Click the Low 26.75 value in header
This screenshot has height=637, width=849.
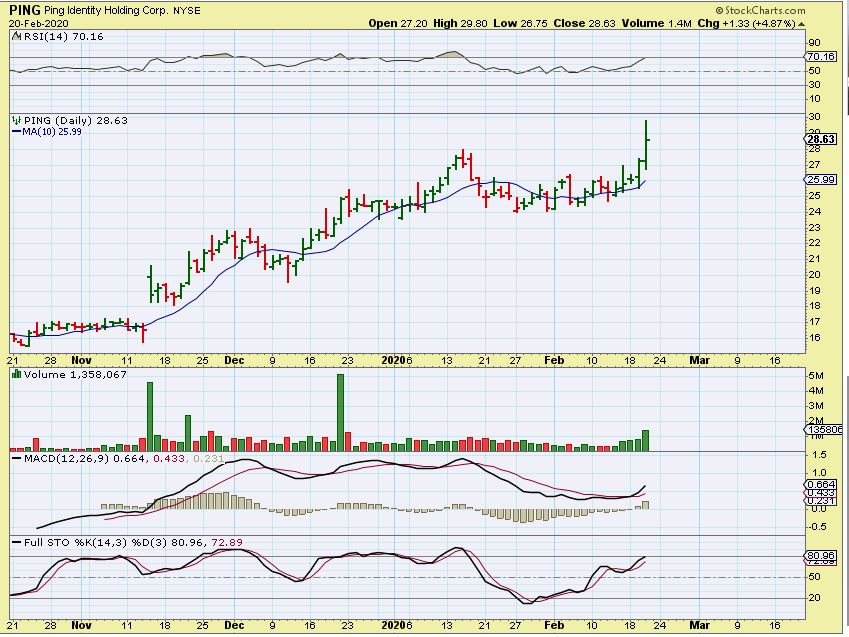(520, 24)
